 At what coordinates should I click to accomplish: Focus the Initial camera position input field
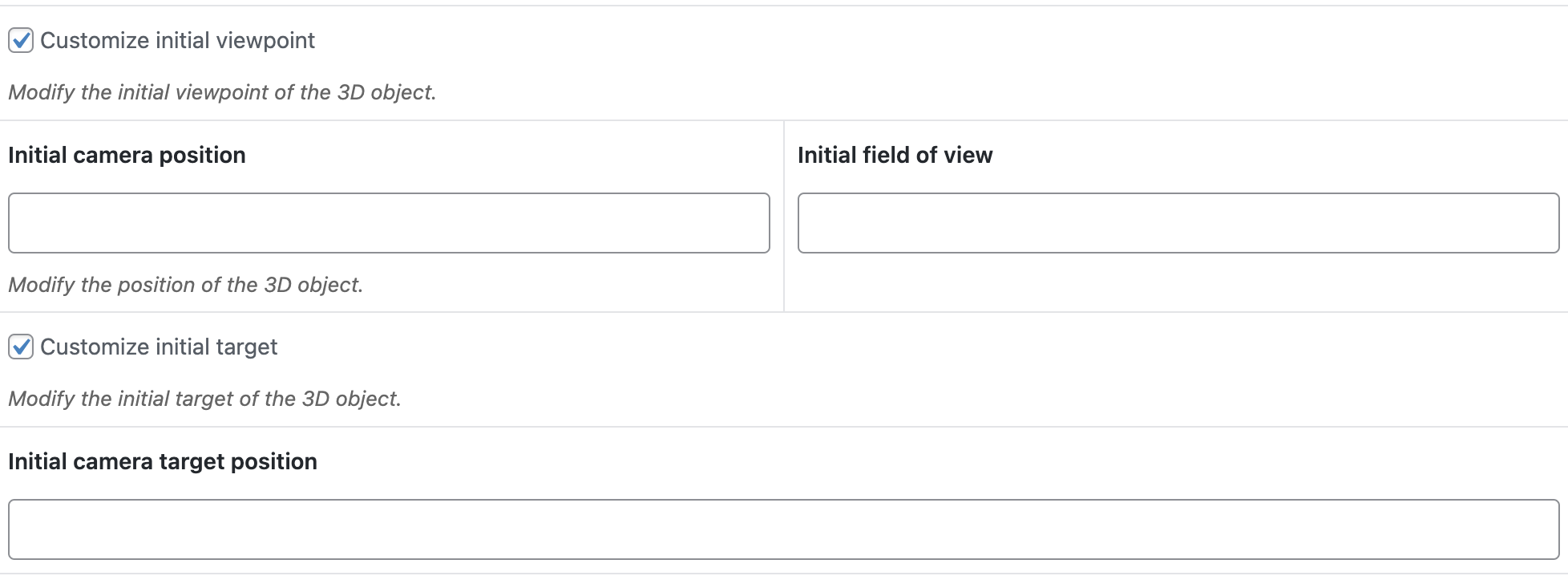pos(389,223)
